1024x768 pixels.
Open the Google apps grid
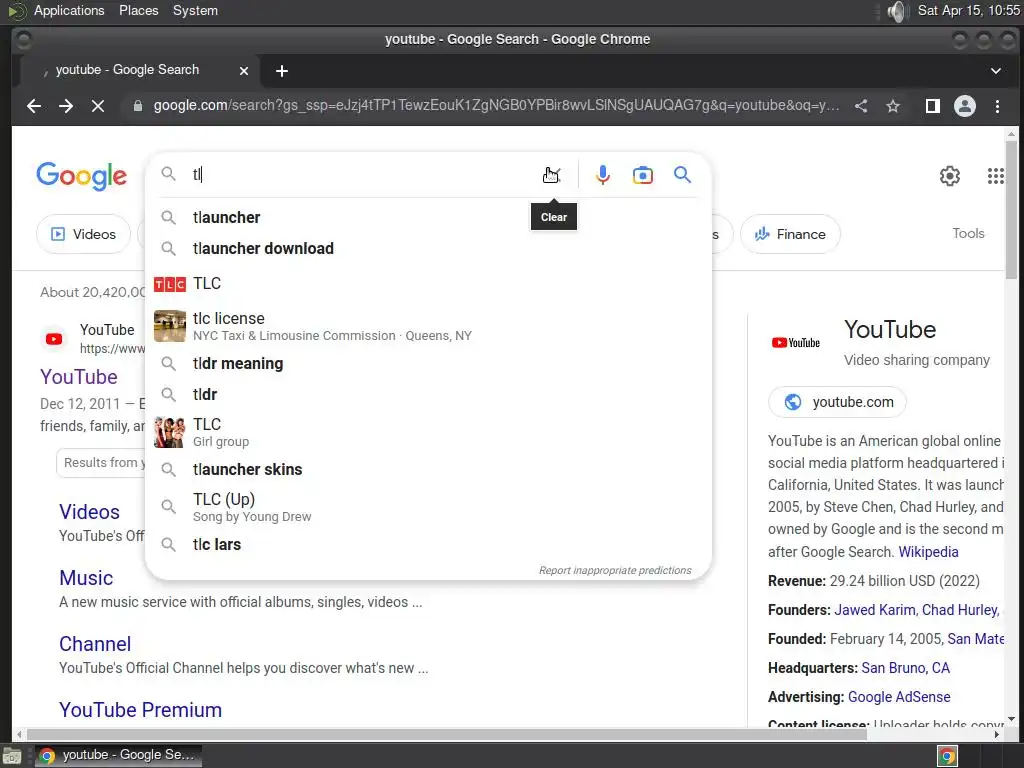coord(995,176)
